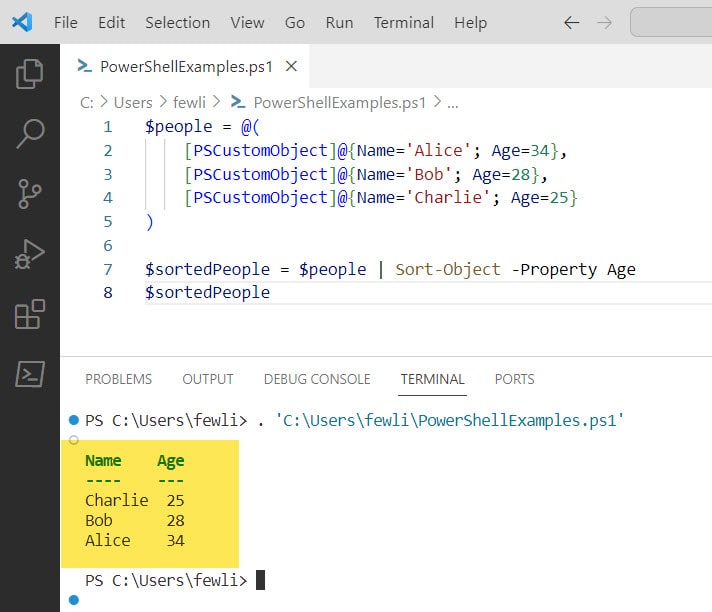
Task: Click line number 7 in the gutter
Action: [x=108, y=270]
